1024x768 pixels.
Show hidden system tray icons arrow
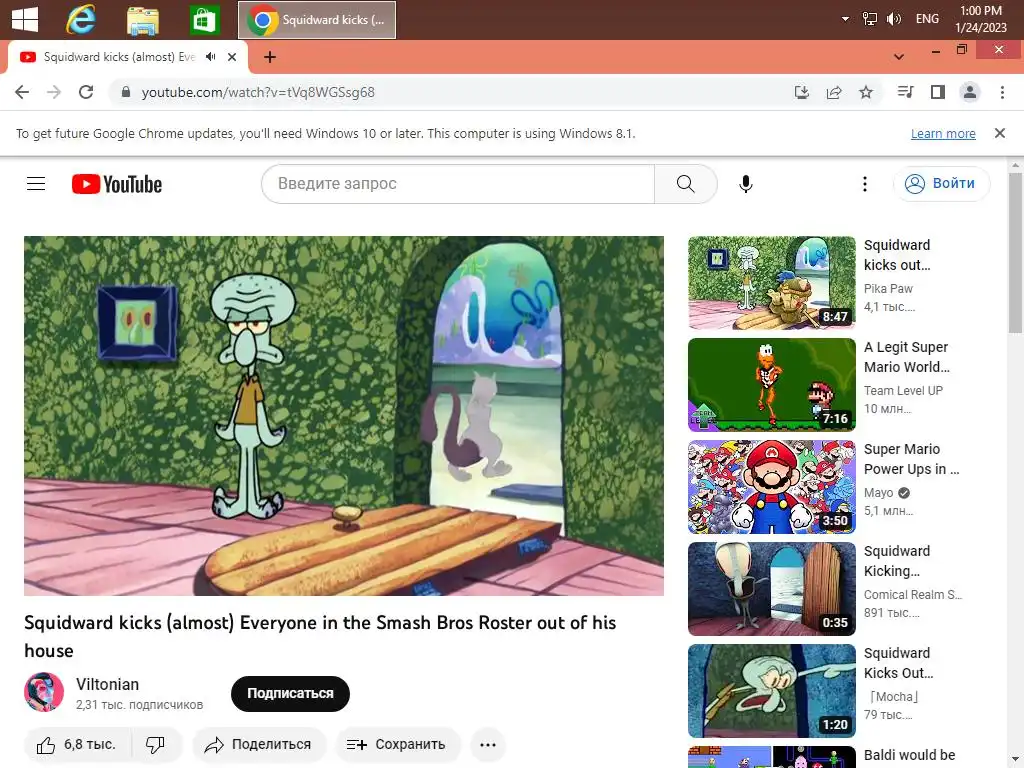click(x=845, y=19)
